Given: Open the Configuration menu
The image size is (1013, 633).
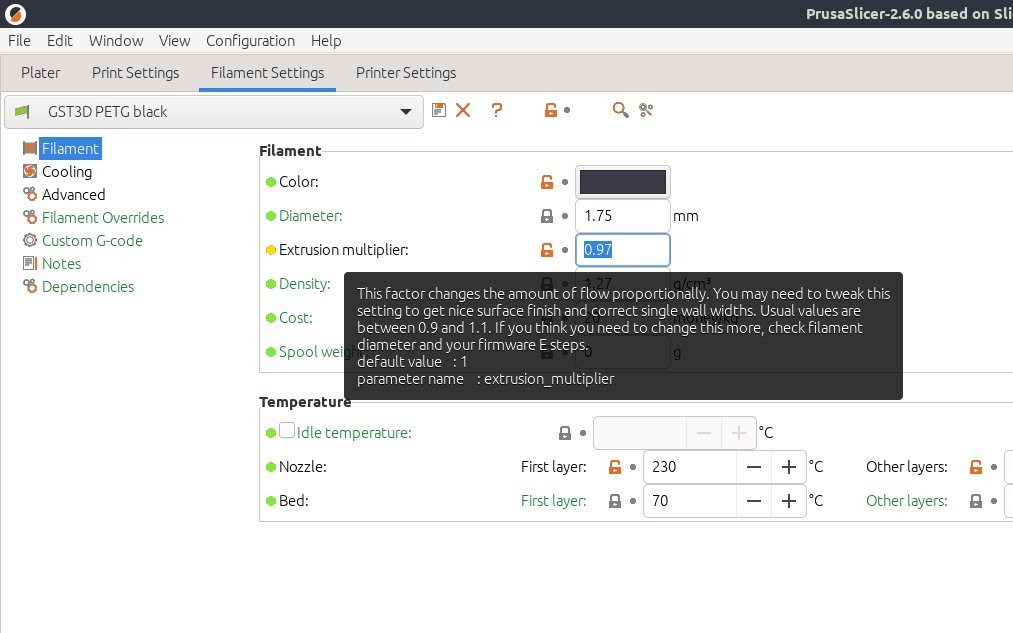Looking at the screenshot, I should click(x=251, y=41).
